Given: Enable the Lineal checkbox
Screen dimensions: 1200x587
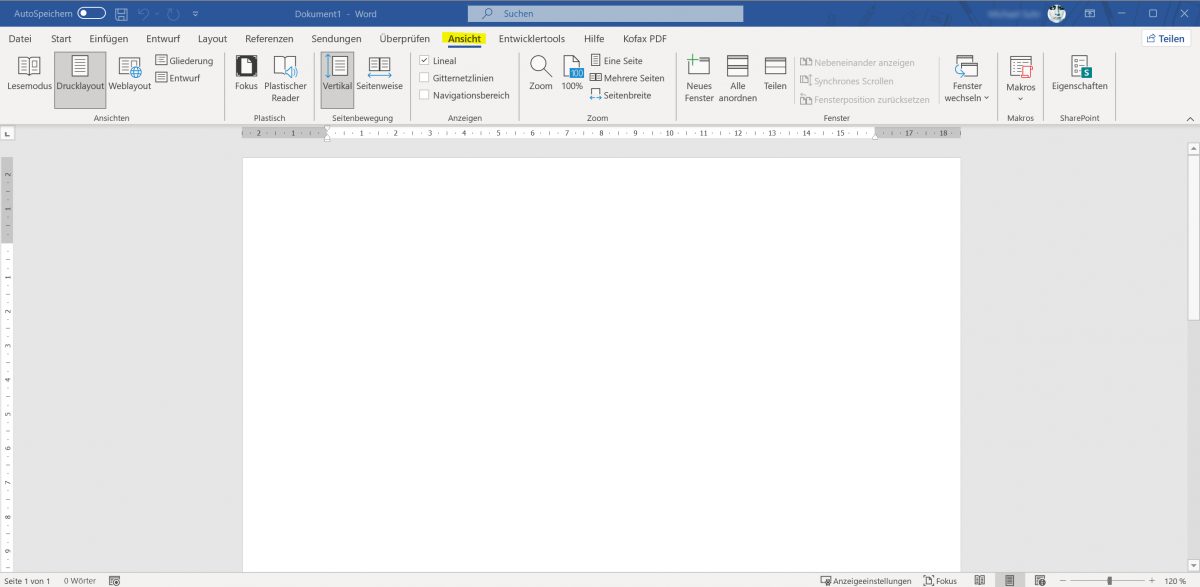Looking at the screenshot, I should point(425,60).
